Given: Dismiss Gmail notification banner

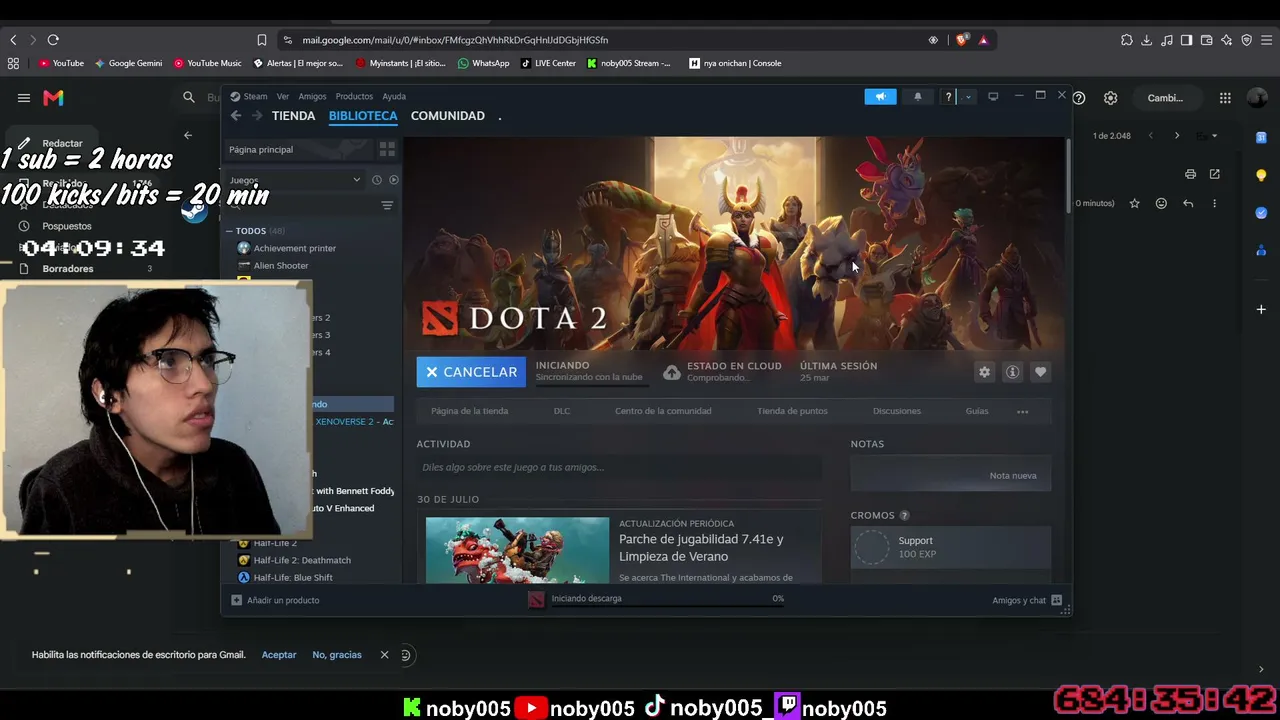Looking at the screenshot, I should pyautogui.click(x=384, y=655).
